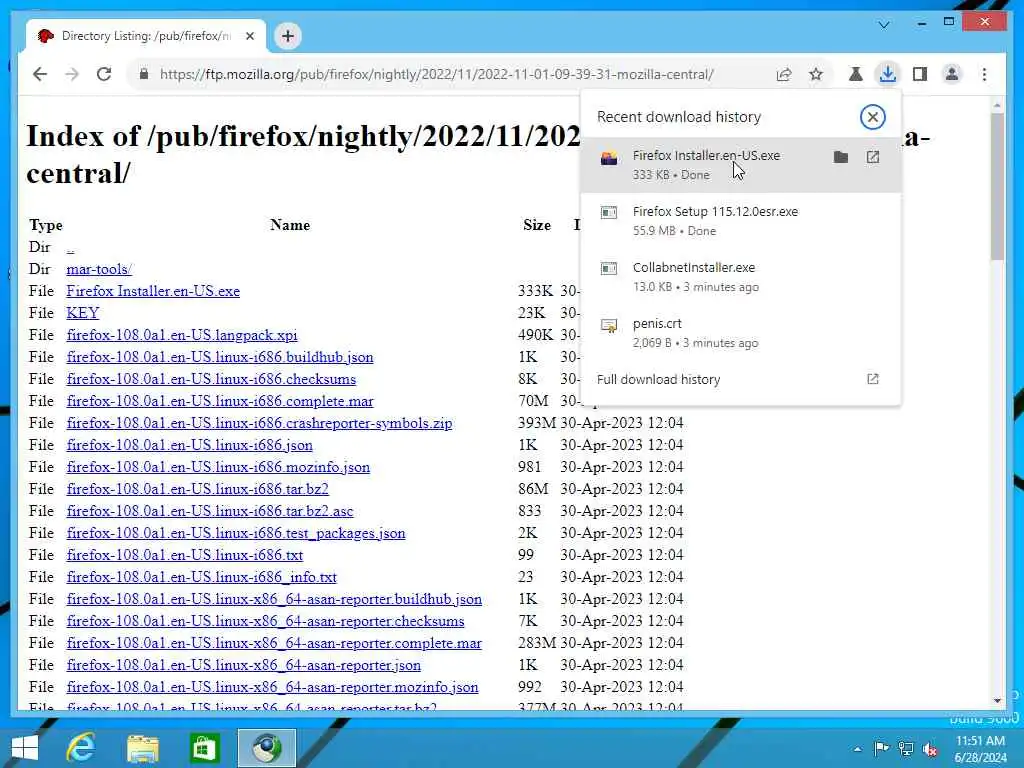Download Firefox Installer.en-US.exe link

(153, 291)
